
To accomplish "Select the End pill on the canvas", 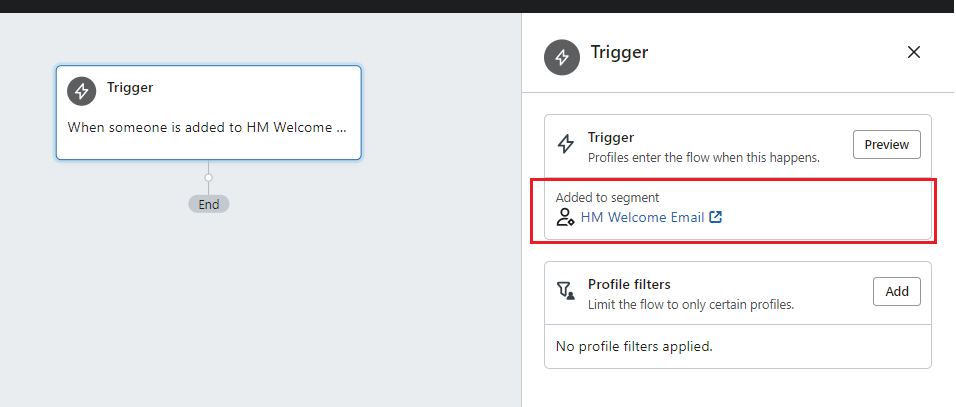I will click(209, 204).
